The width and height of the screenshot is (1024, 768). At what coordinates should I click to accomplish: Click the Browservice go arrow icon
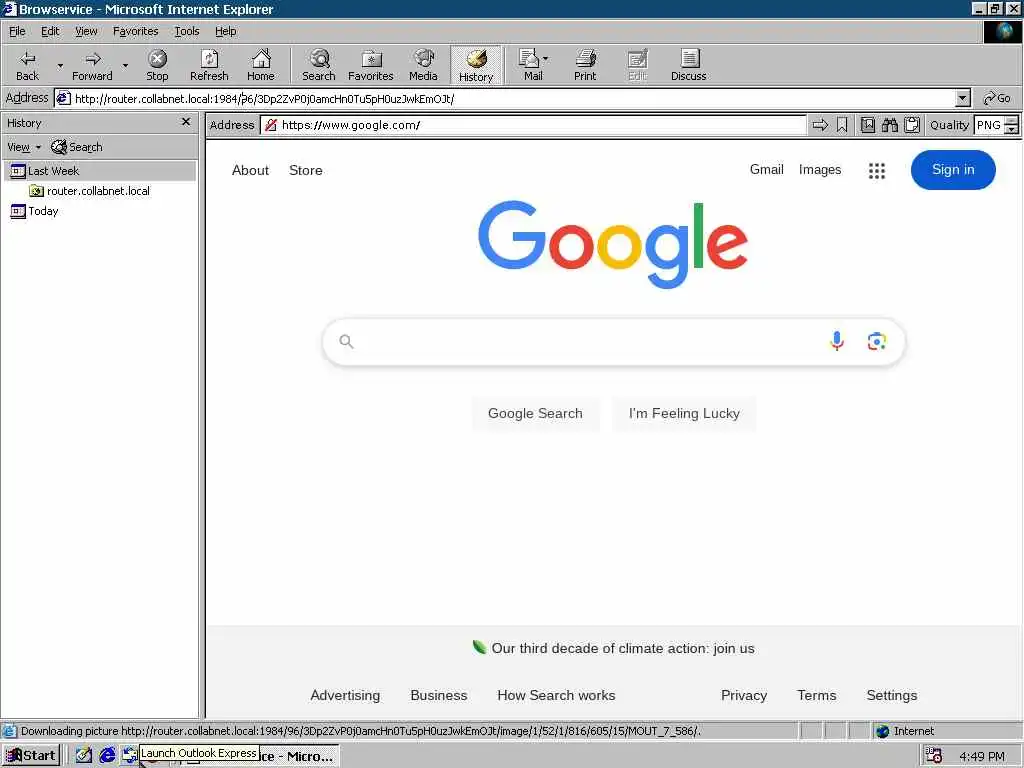(x=820, y=125)
